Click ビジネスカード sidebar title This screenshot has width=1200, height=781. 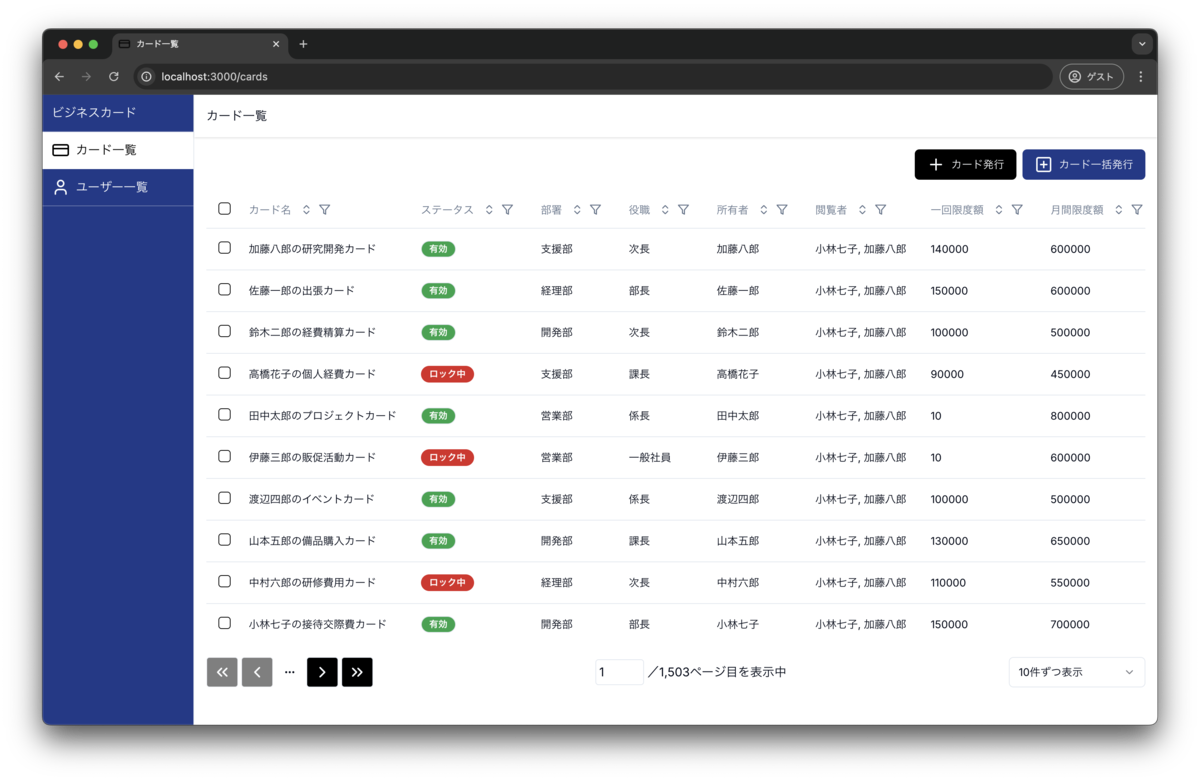(x=94, y=113)
